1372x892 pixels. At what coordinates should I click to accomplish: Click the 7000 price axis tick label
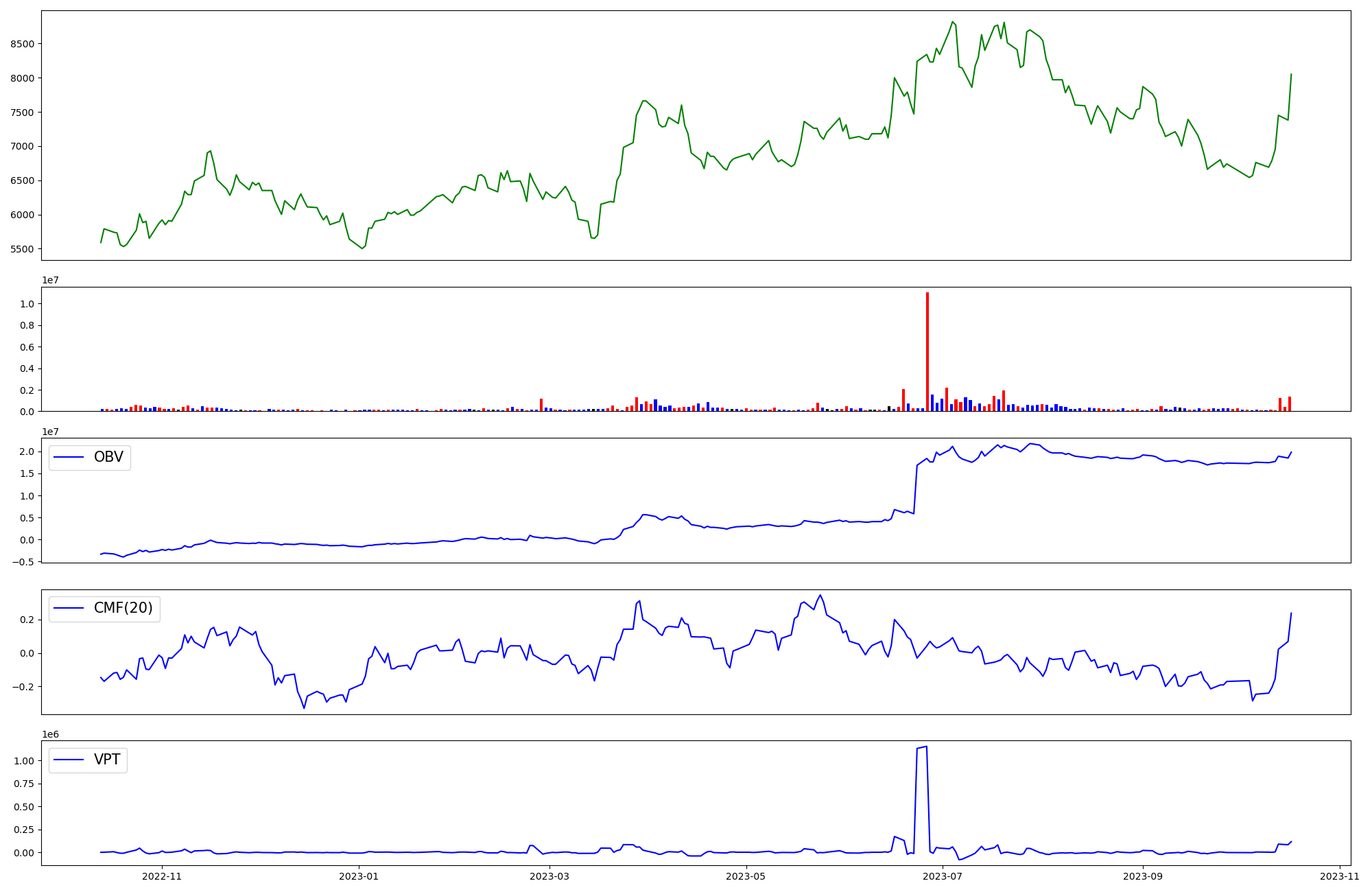pos(23,147)
